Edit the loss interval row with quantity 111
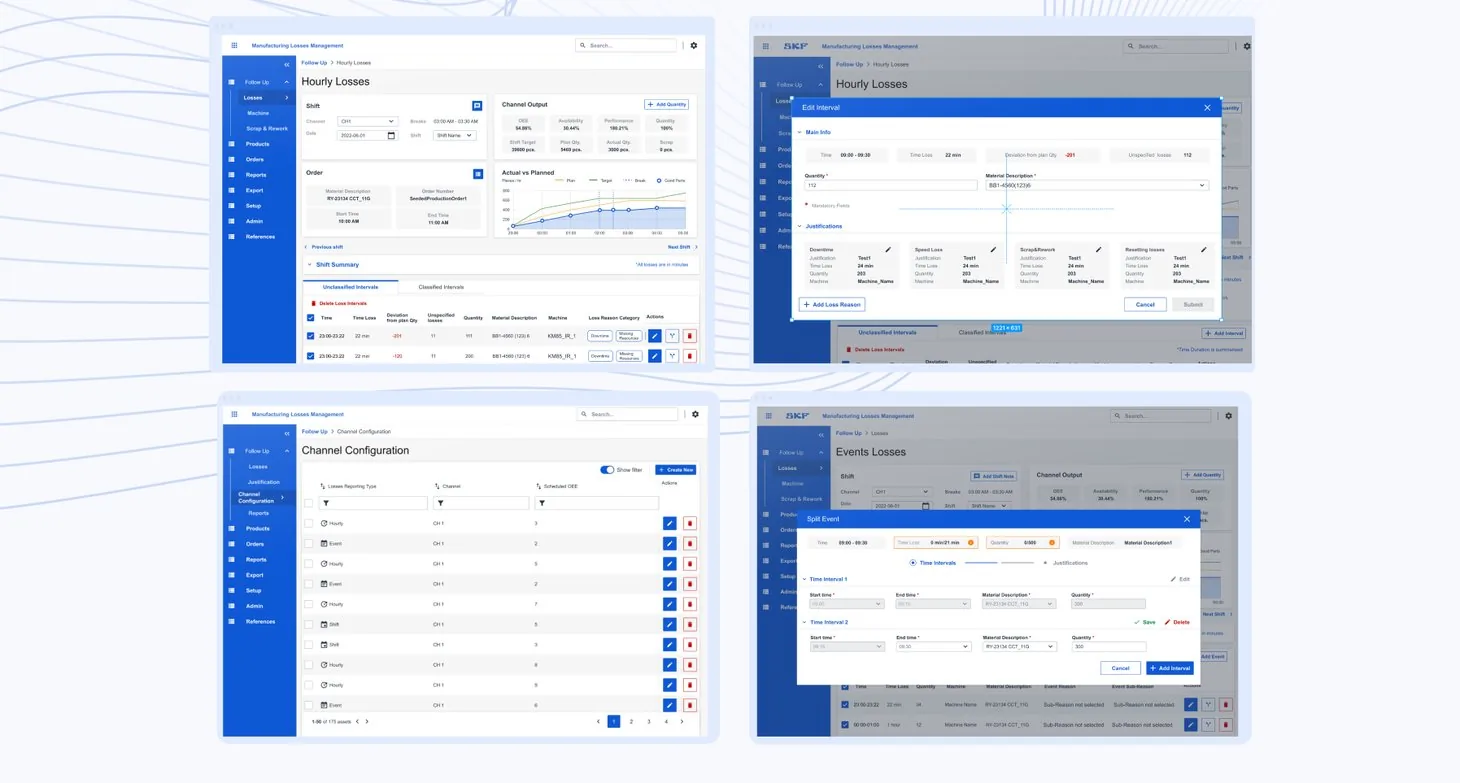 655,336
